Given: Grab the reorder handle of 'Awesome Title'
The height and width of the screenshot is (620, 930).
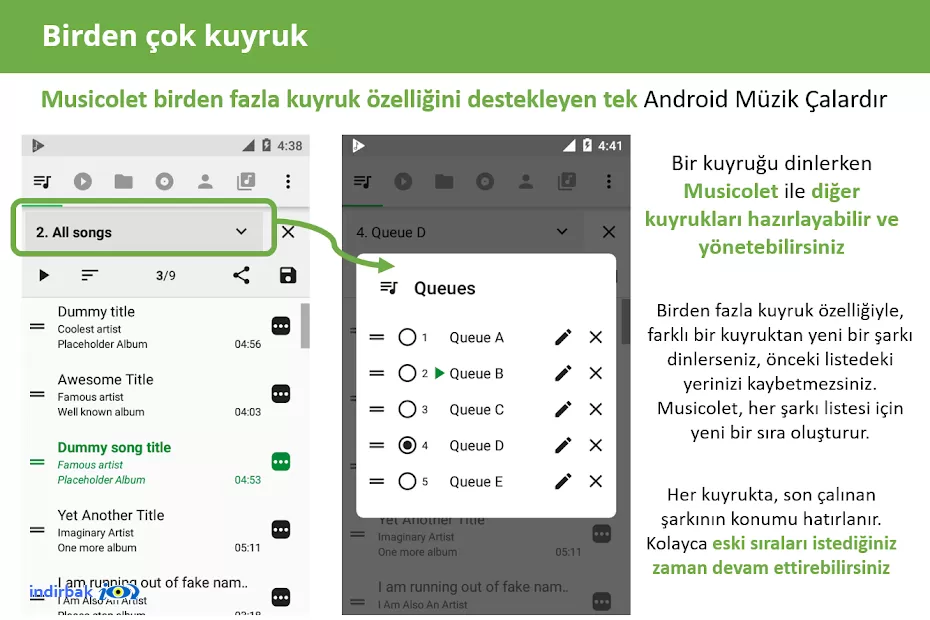Looking at the screenshot, I should (x=37, y=394).
